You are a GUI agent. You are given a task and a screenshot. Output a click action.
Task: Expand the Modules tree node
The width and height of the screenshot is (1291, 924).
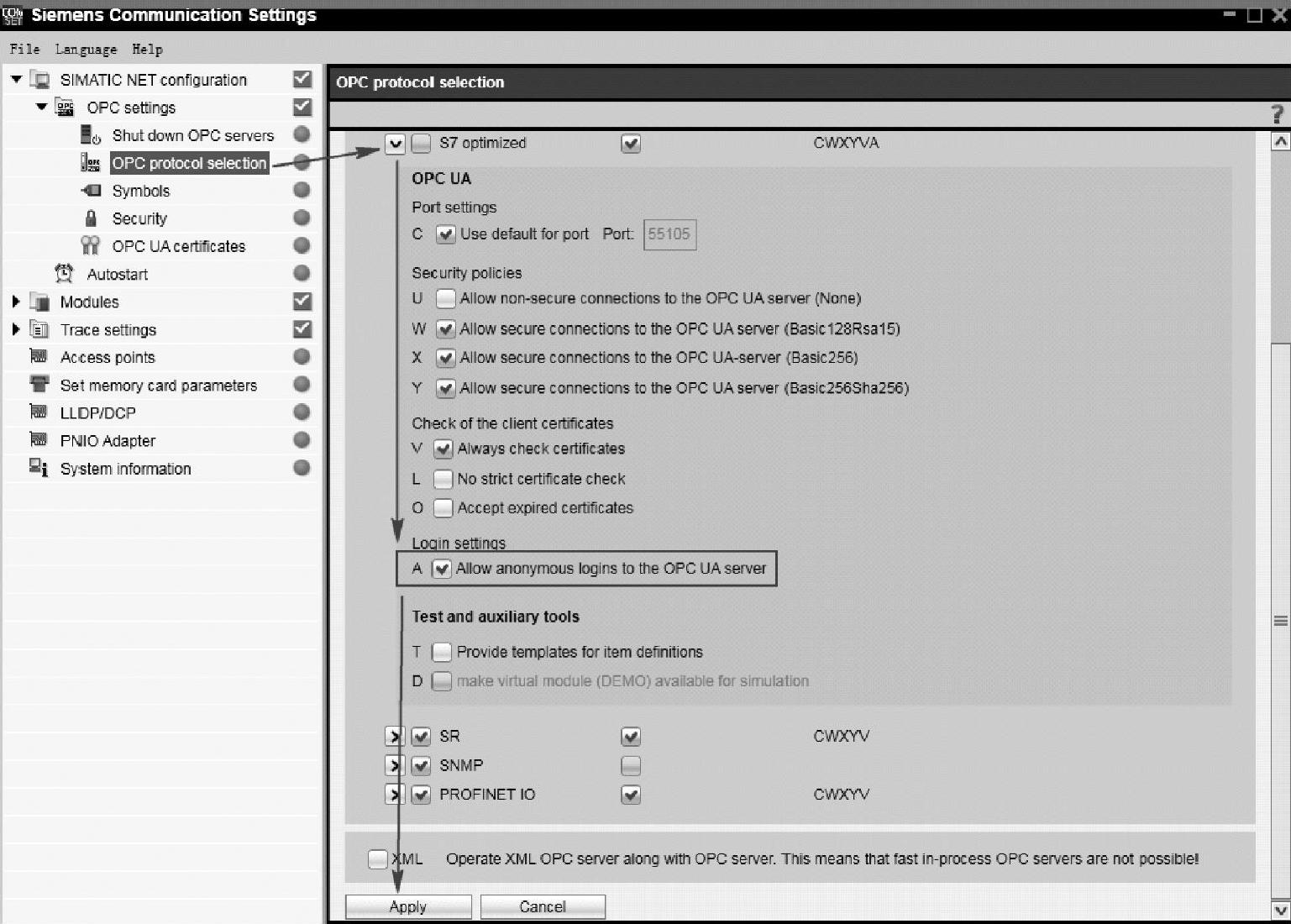tap(16, 302)
